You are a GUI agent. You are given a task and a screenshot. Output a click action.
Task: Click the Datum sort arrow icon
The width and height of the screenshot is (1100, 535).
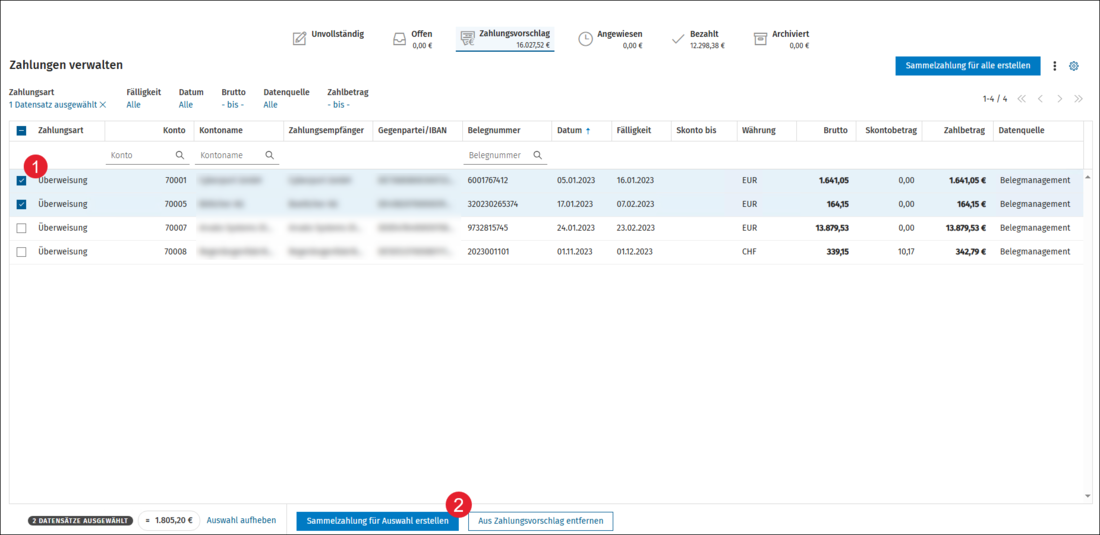[x=588, y=130]
